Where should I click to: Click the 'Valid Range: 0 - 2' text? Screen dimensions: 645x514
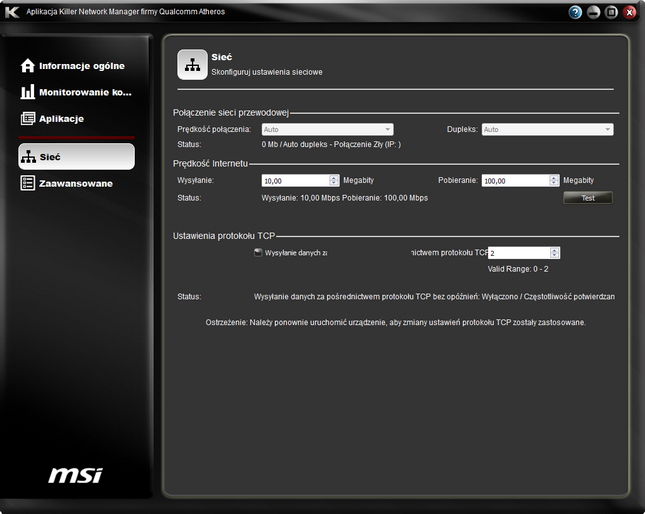pyautogui.click(x=518, y=269)
